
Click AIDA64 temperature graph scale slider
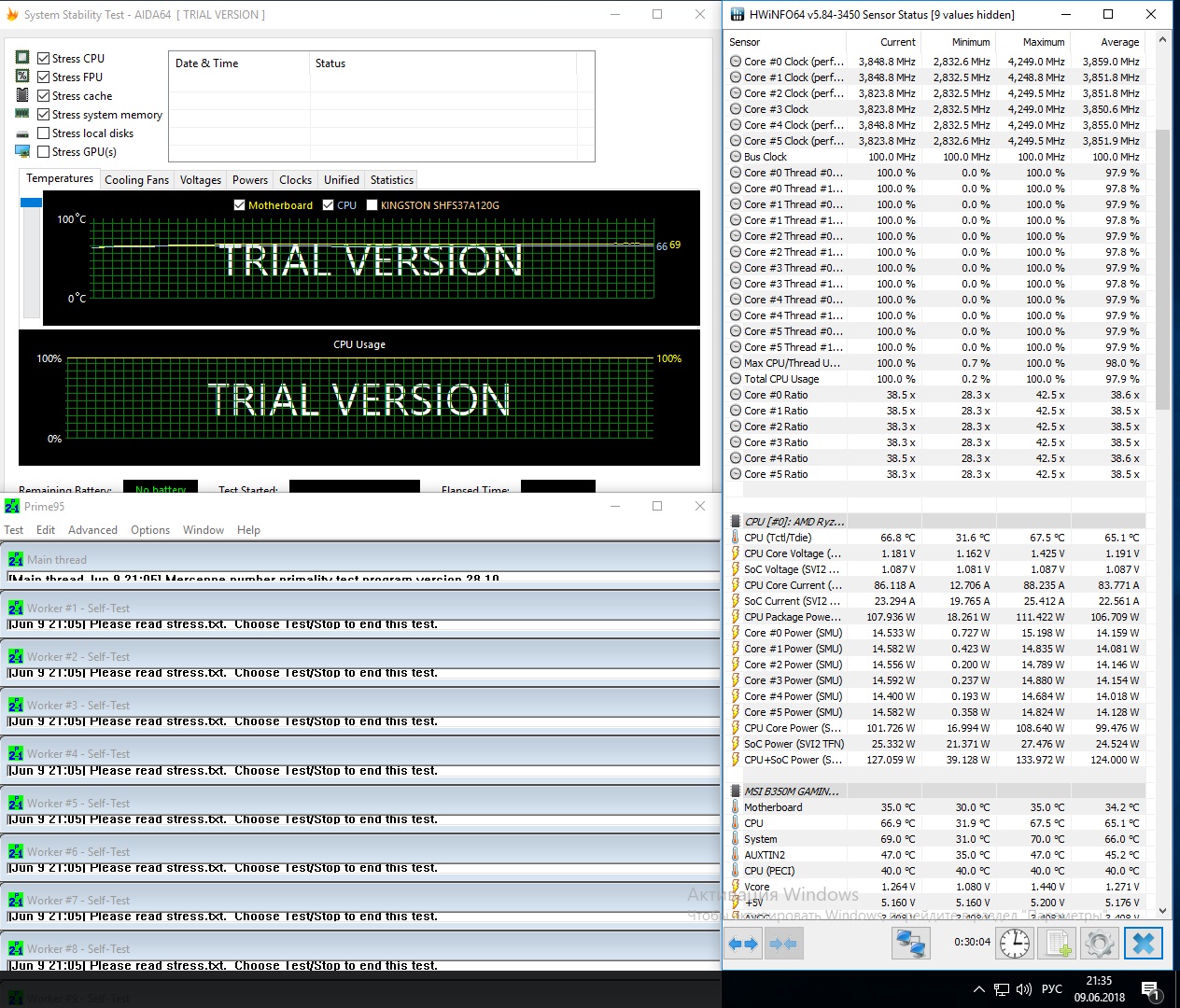point(31,203)
